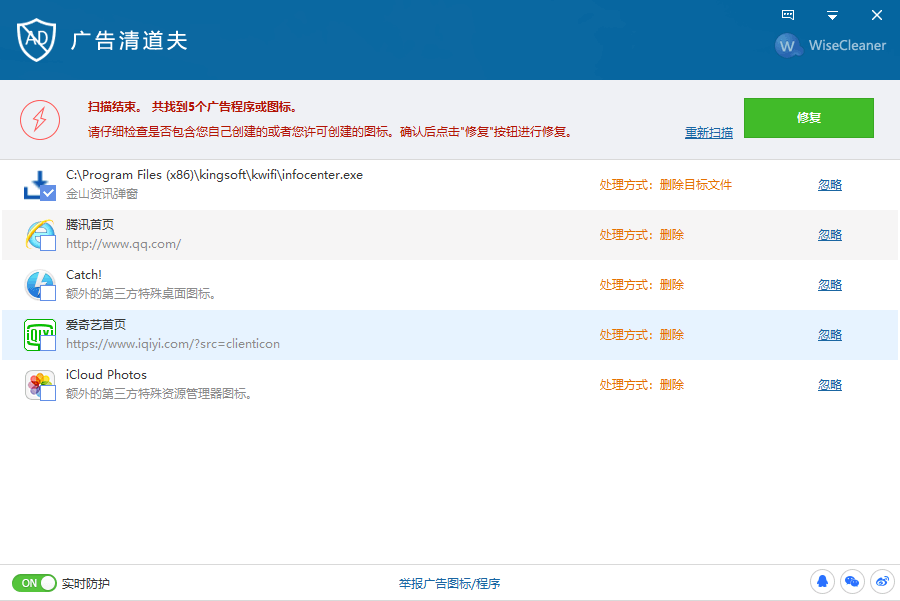Open the feedback message icon in title bar
The image size is (900, 601).
(x=788, y=15)
